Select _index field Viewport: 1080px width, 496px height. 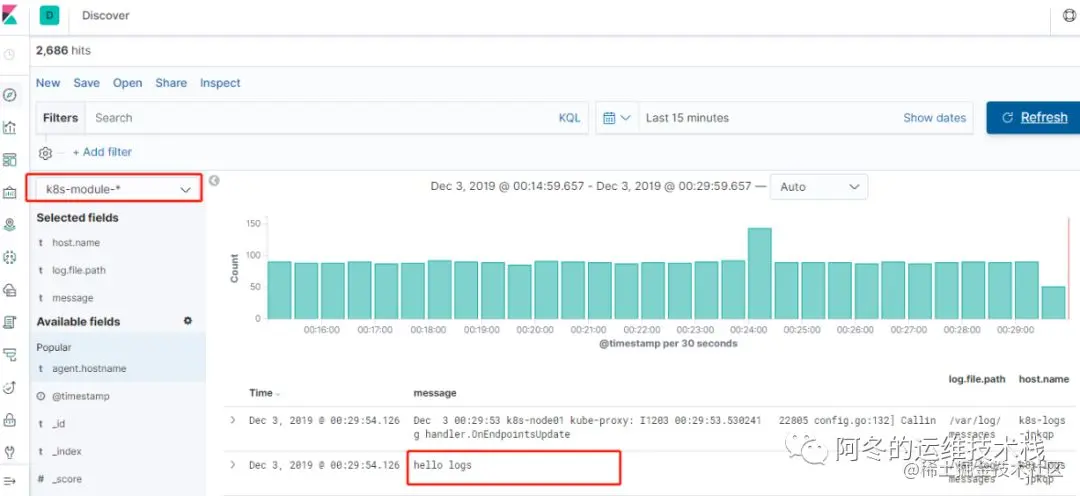pos(67,451)
